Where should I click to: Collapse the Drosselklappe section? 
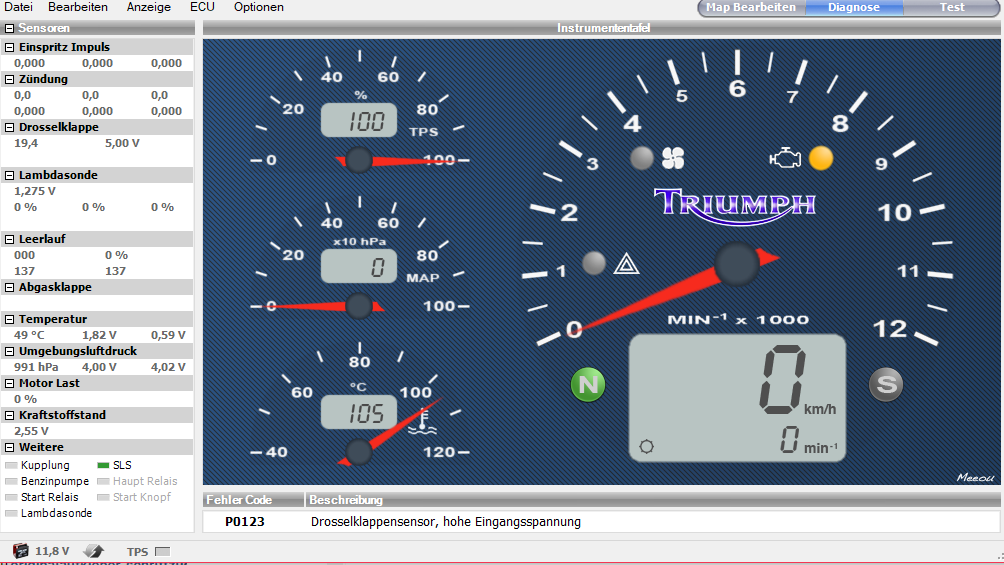[x=10, y=127]
